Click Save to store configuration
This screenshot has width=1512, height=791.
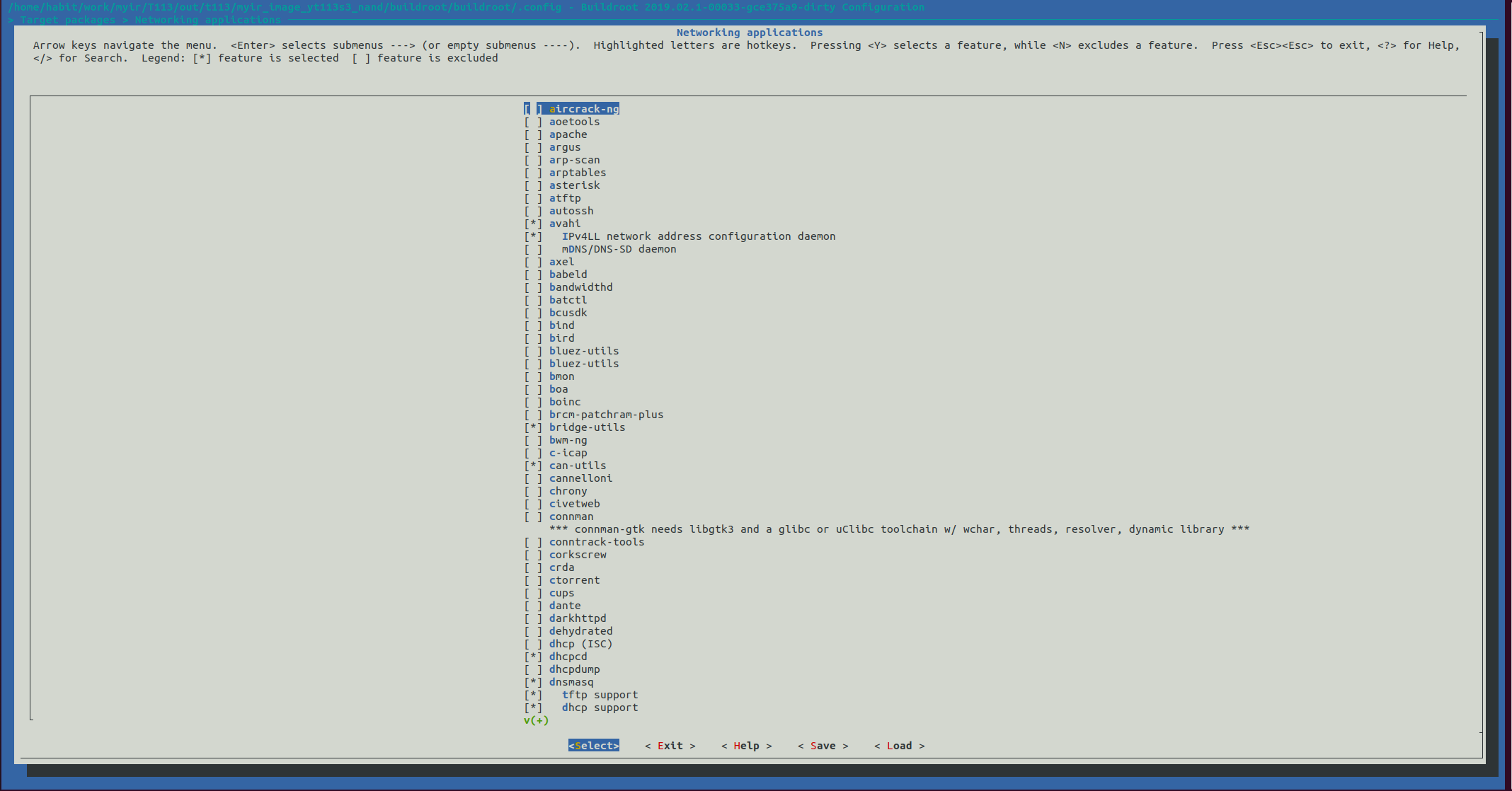coord(823,746)
